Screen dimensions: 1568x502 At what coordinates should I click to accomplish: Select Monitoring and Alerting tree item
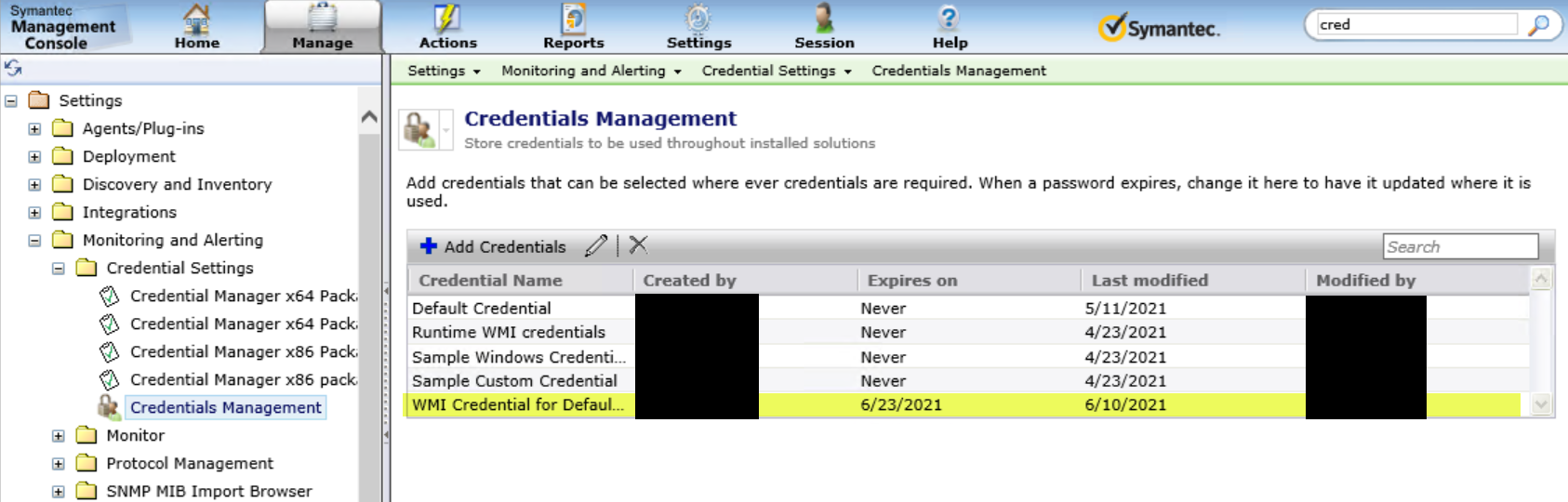[x=173, y=240]
